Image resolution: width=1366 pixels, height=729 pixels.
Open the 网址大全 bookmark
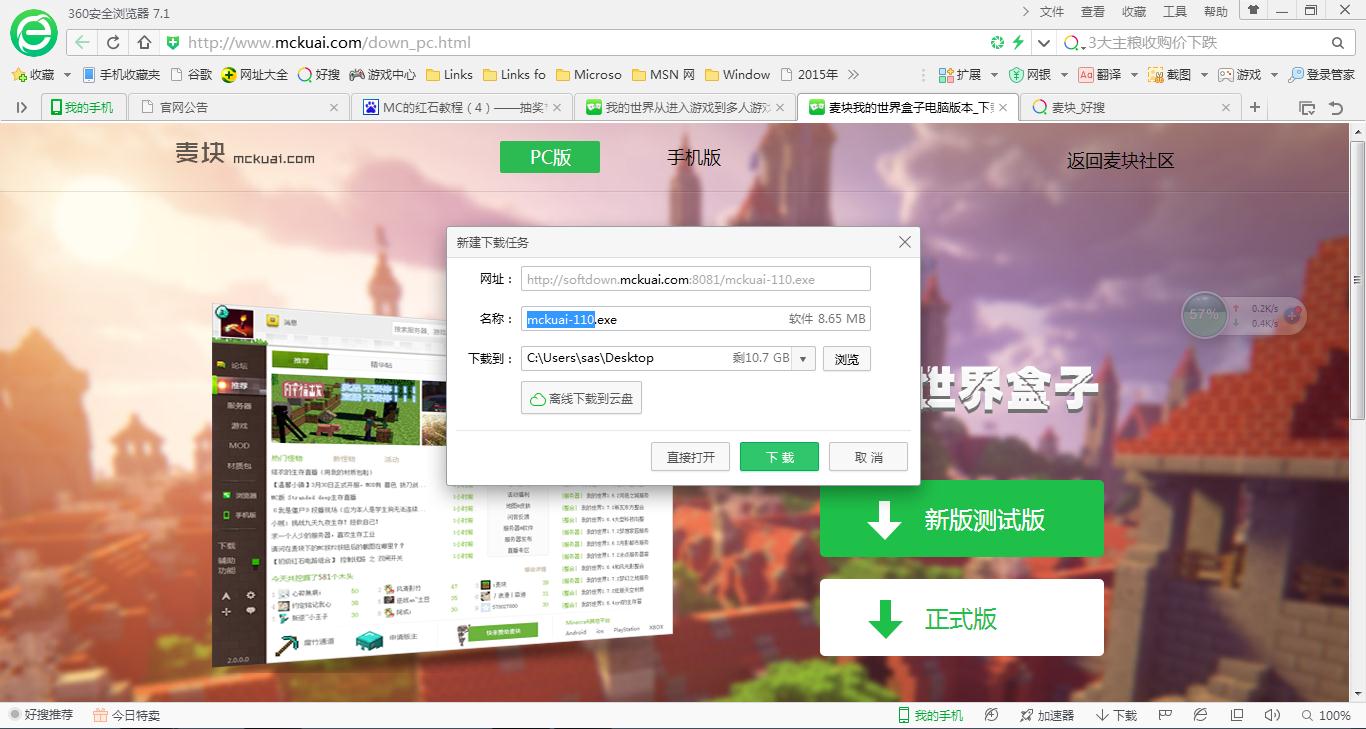click(x=255, y=75)
